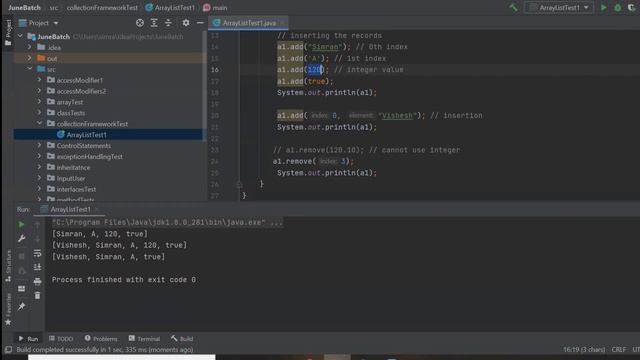This screenshot has width=640, height=360.
Task: Expand the accessModifier1 package
Action: 39,80
